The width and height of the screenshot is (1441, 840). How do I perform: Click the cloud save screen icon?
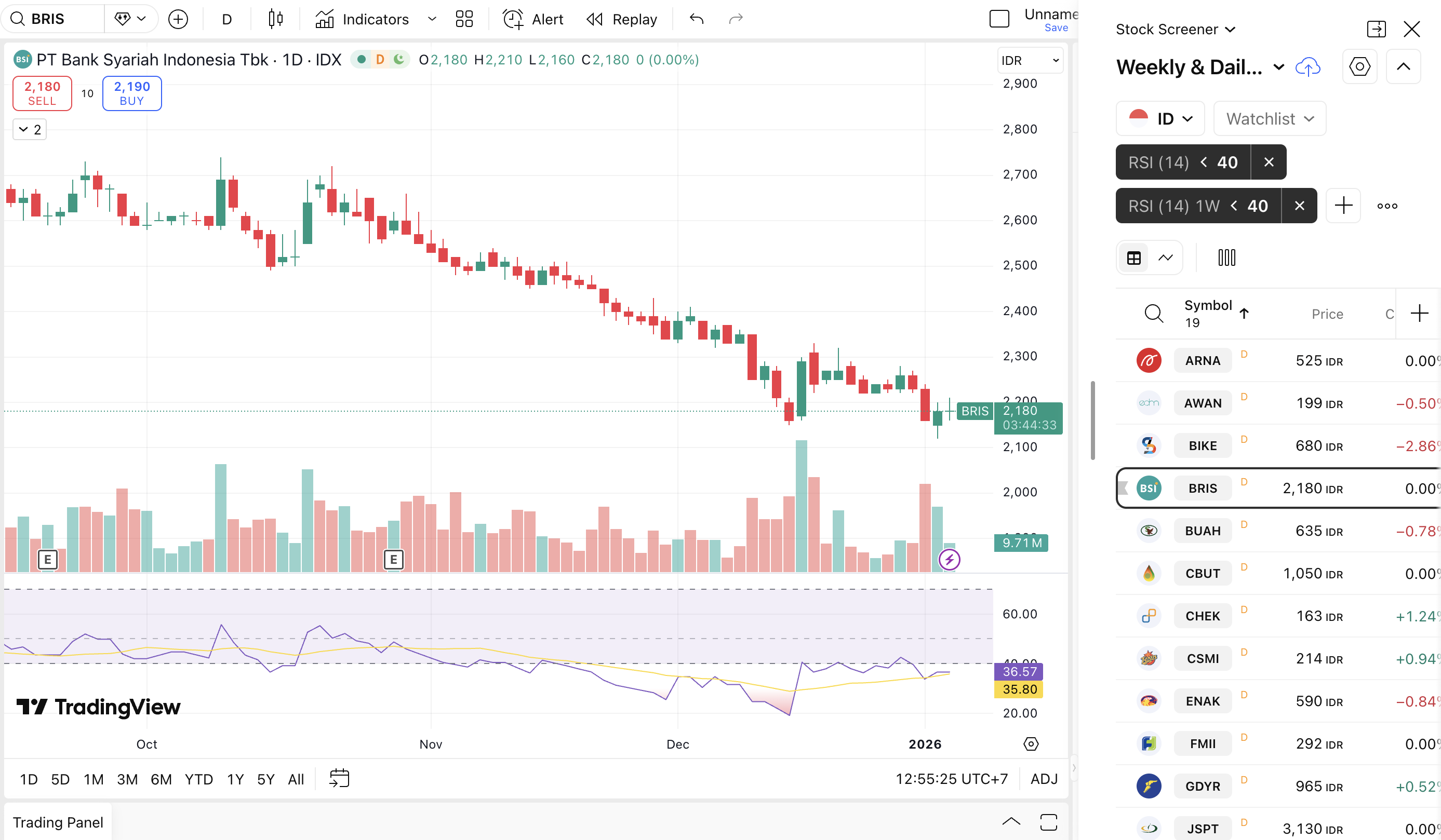pos(1307,67)
